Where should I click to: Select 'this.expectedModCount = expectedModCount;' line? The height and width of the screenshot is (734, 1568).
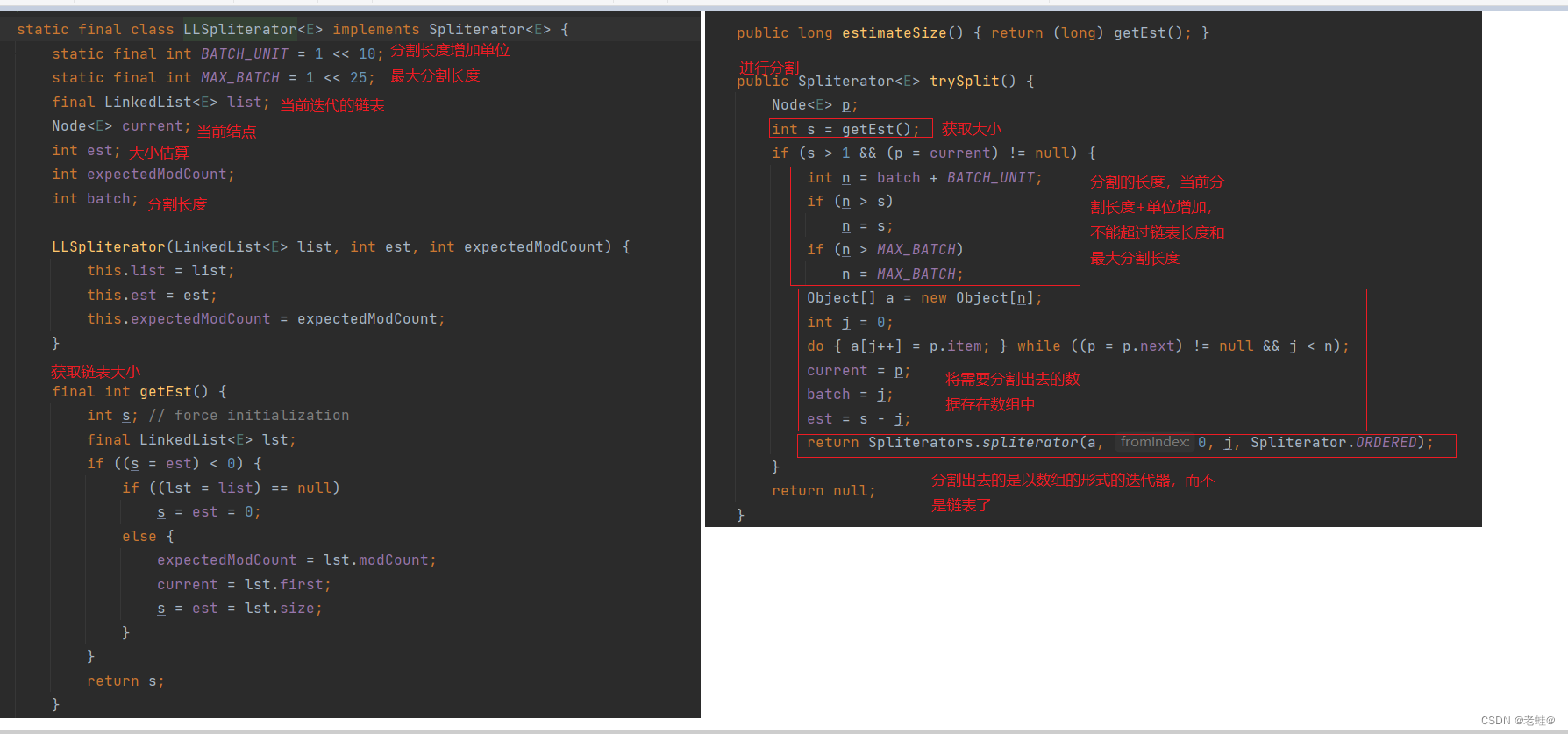tap(266, 319)
